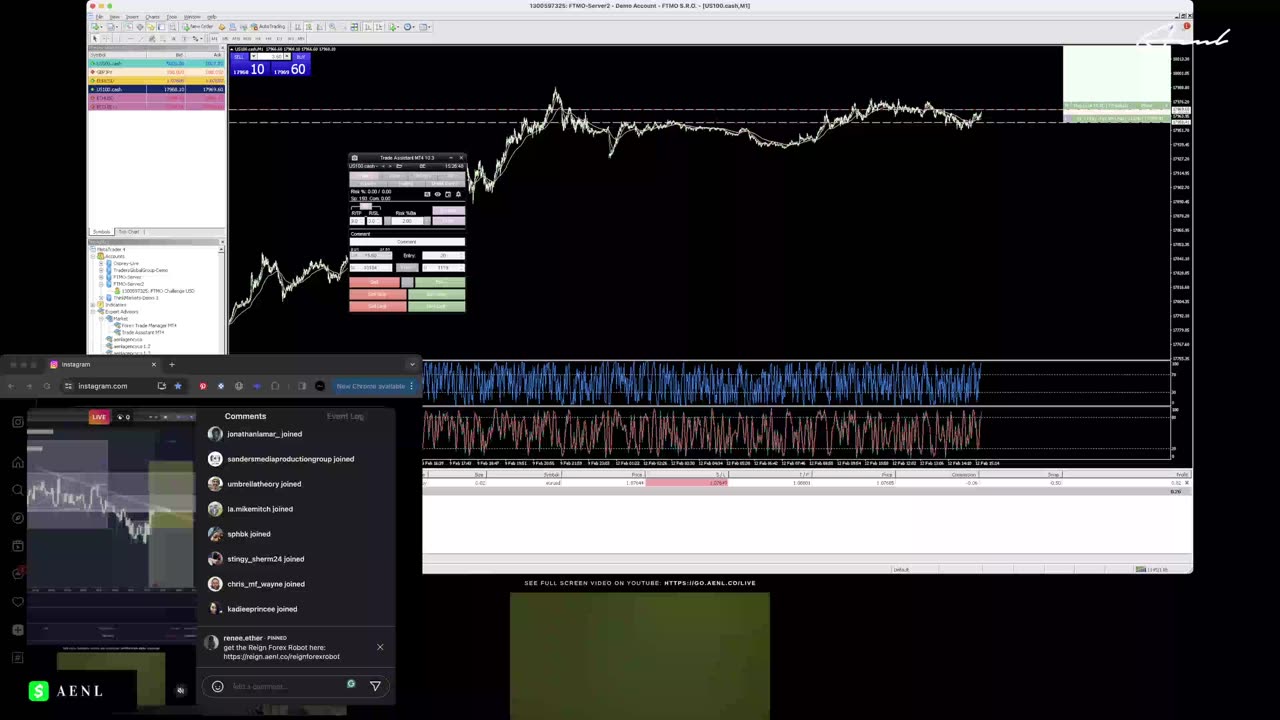Open the Insert menu in MetaTrader
This screenshot has height=720, width=1280.
pyautogui.click(x=132, y=17)
